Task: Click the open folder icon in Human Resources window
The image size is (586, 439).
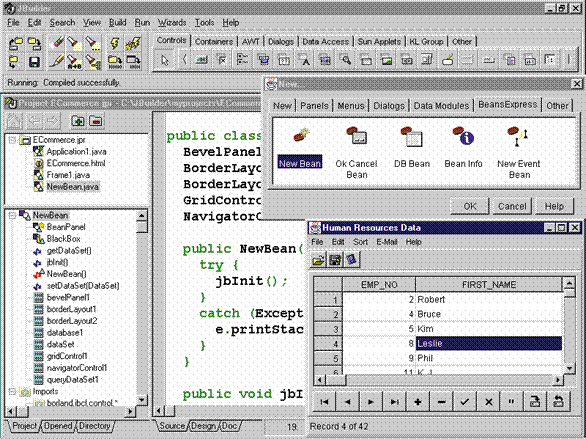Action: click(x=318, y=260)
